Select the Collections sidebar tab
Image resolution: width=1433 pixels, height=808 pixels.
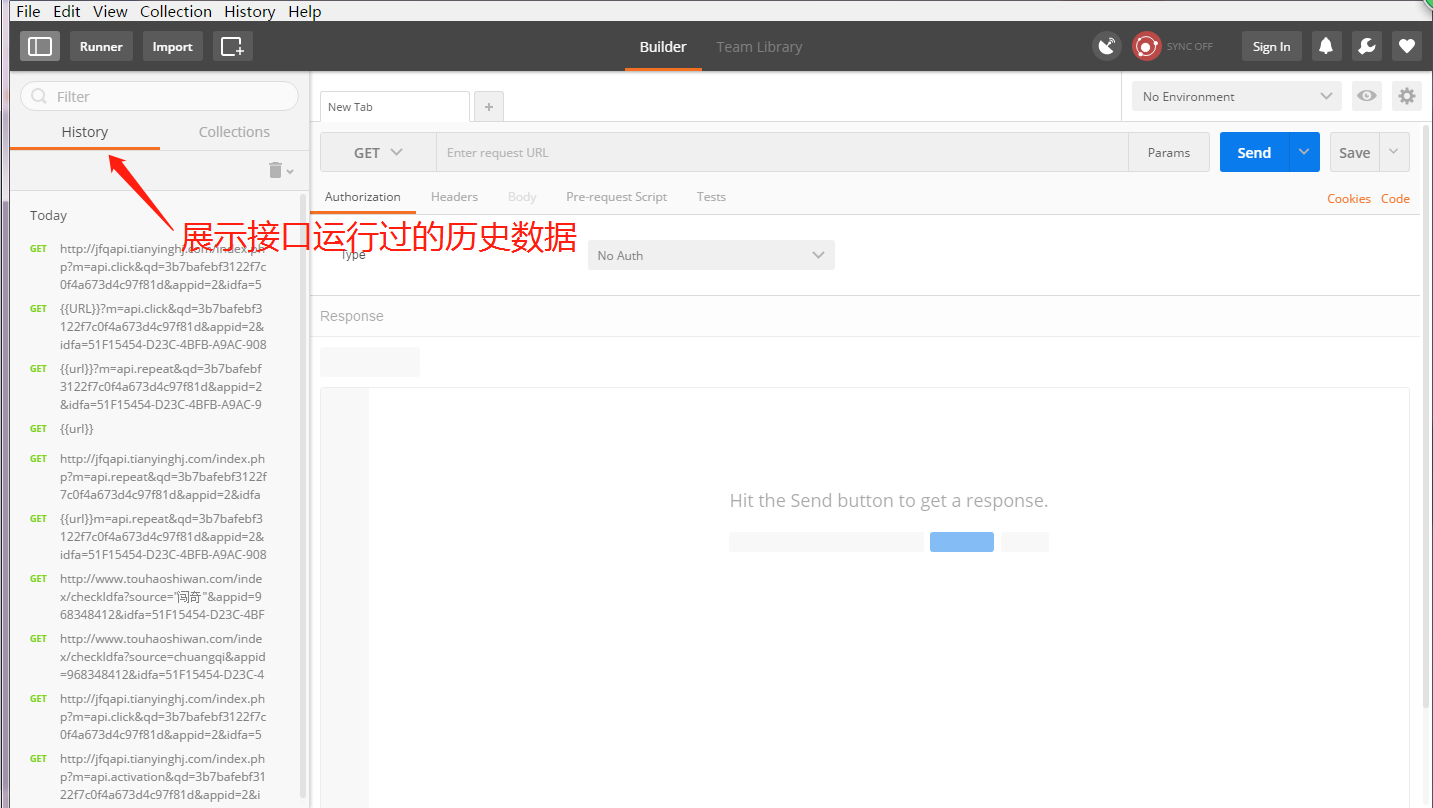point(234,132)
